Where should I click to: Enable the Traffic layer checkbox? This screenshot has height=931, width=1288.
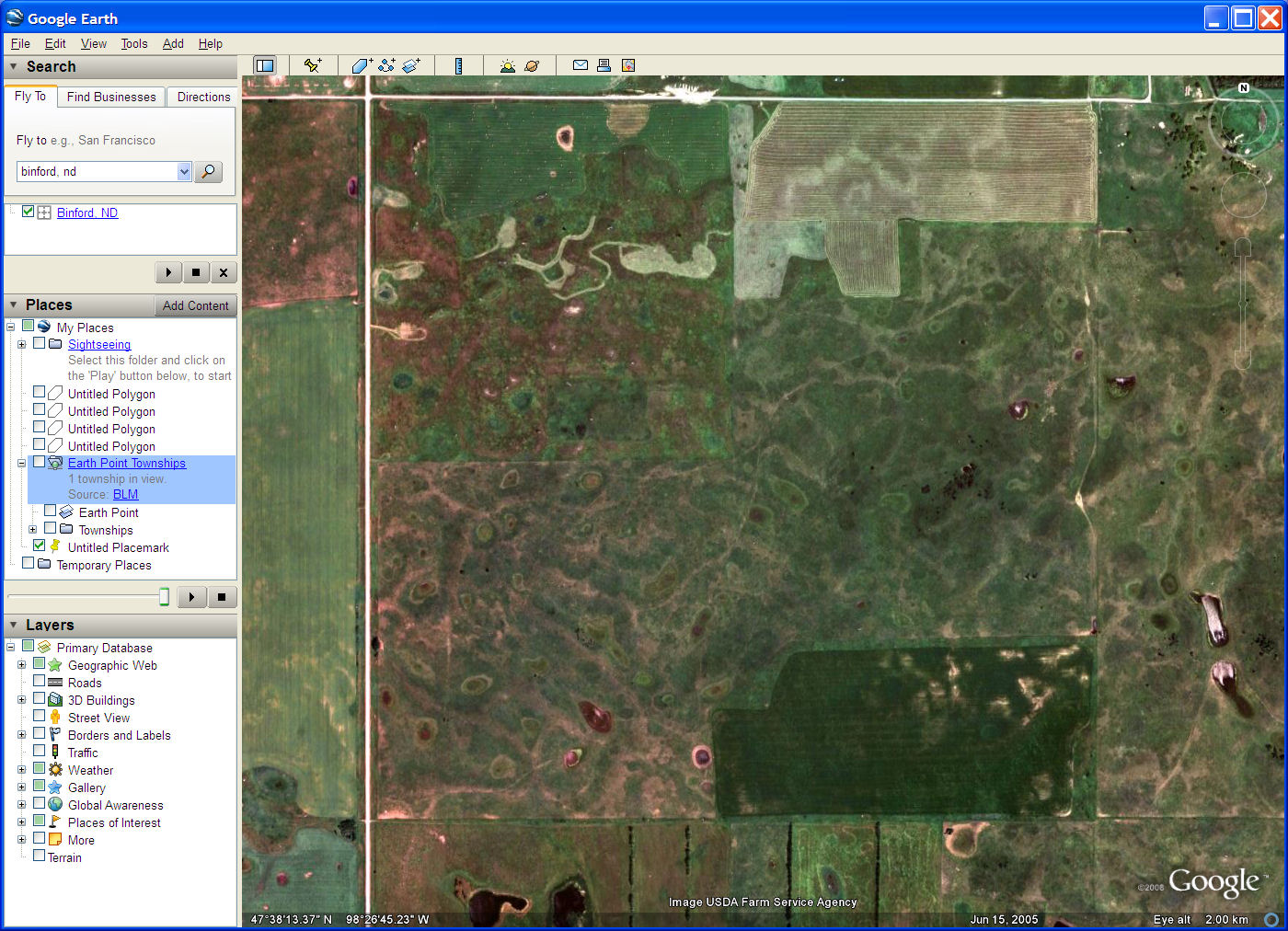[x=39, y=752]
